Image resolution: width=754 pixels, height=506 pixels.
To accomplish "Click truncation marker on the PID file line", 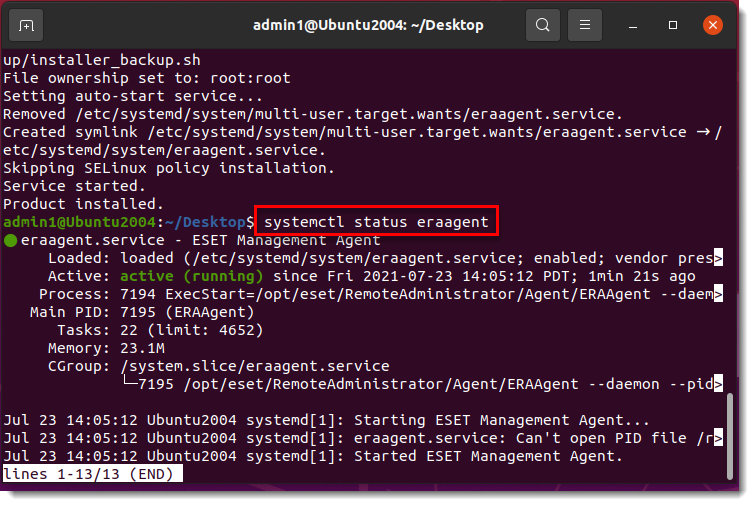I will point(717,438).
